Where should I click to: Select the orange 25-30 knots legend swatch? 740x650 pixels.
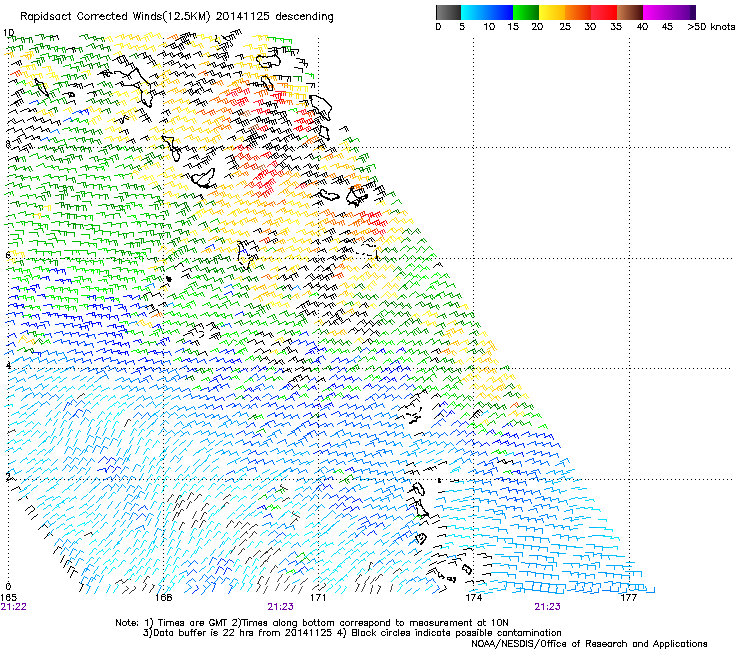tap(578, 12)
